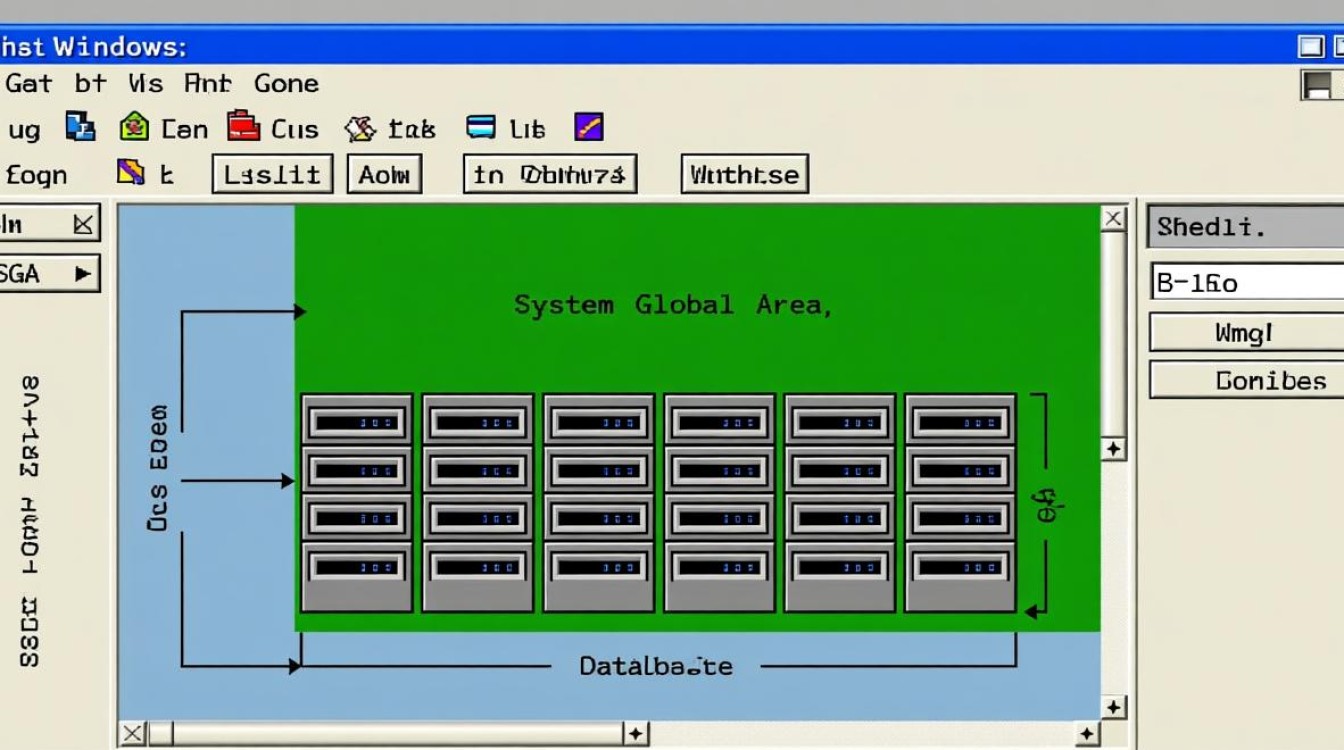Image resolution: width=1344 pixels, height=750 pixels.
Task: Click the pencil icon labeled "tak"
Action: 360,128
